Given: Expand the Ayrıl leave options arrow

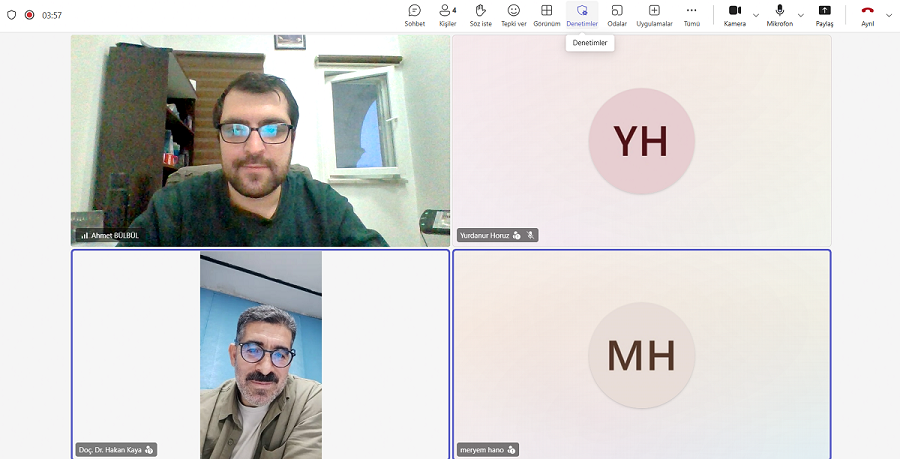Looking at the screenshot, I should point(890,15).
